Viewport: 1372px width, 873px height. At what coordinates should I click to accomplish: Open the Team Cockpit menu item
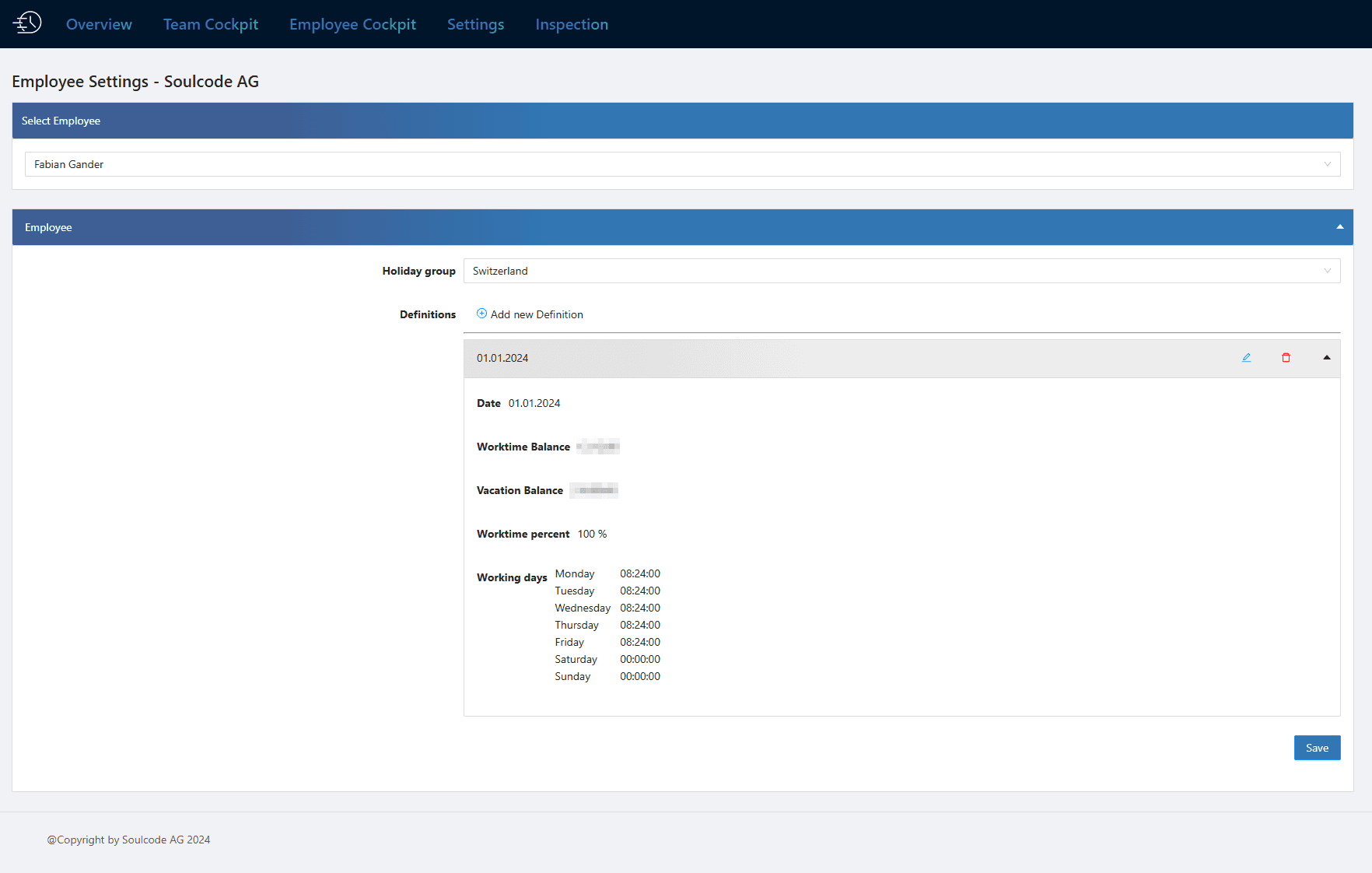[x=211, y=24]
